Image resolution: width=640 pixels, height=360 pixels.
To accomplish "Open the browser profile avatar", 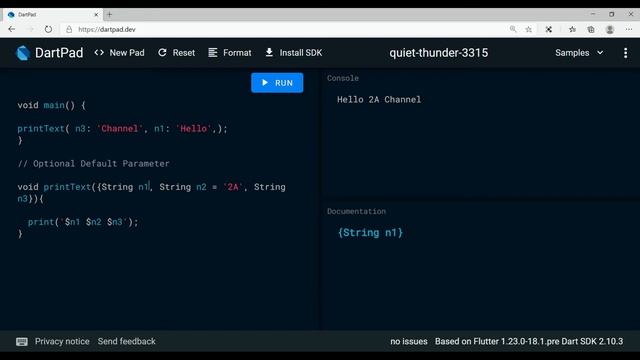I will coord(610,29).
